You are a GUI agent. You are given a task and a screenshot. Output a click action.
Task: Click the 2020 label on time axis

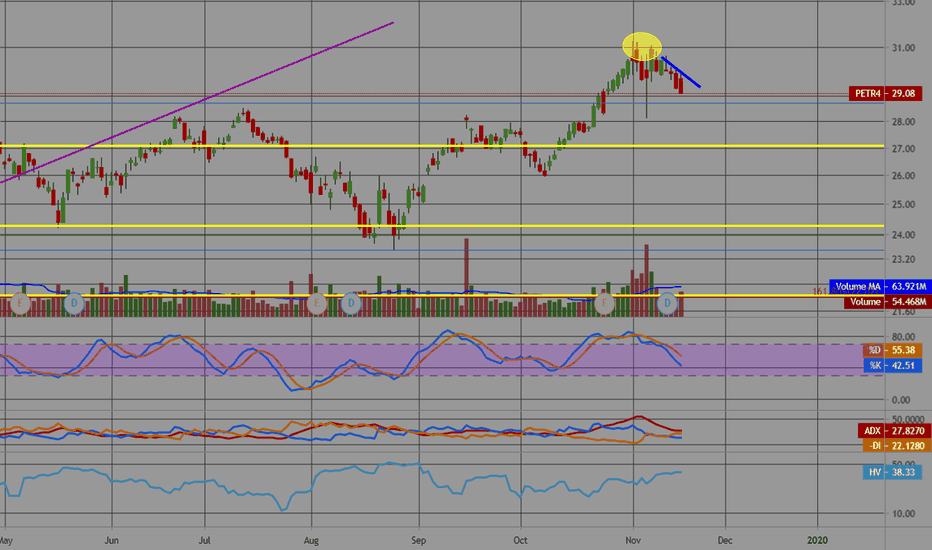[817, 540]
